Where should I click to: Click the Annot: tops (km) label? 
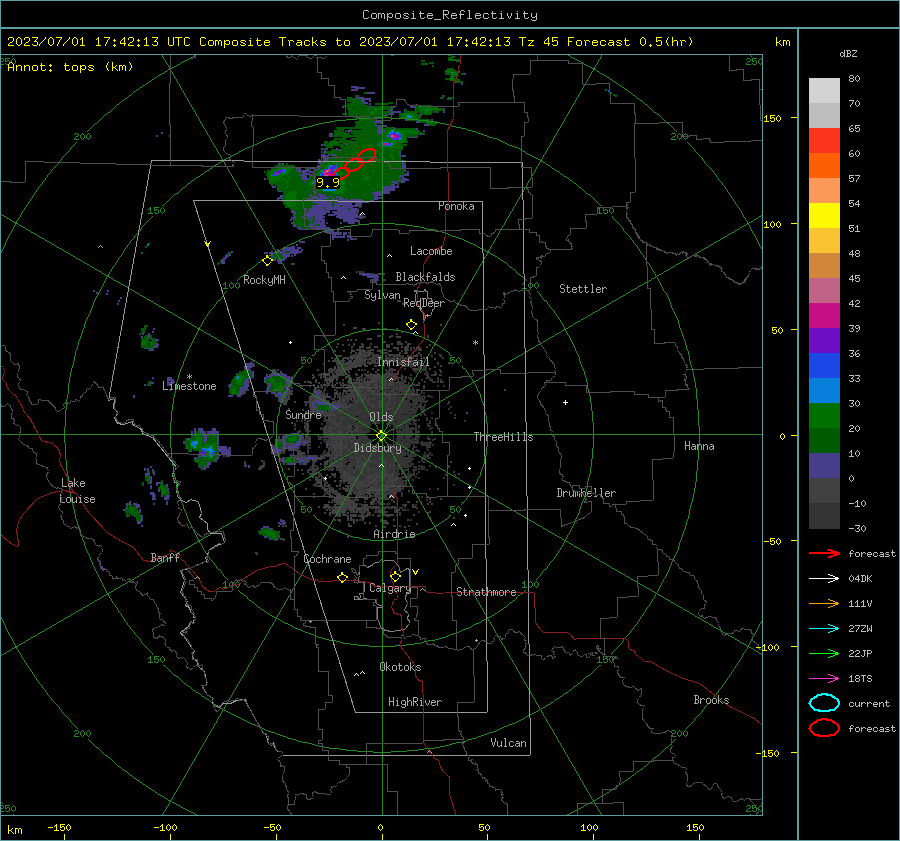point(70,67)
